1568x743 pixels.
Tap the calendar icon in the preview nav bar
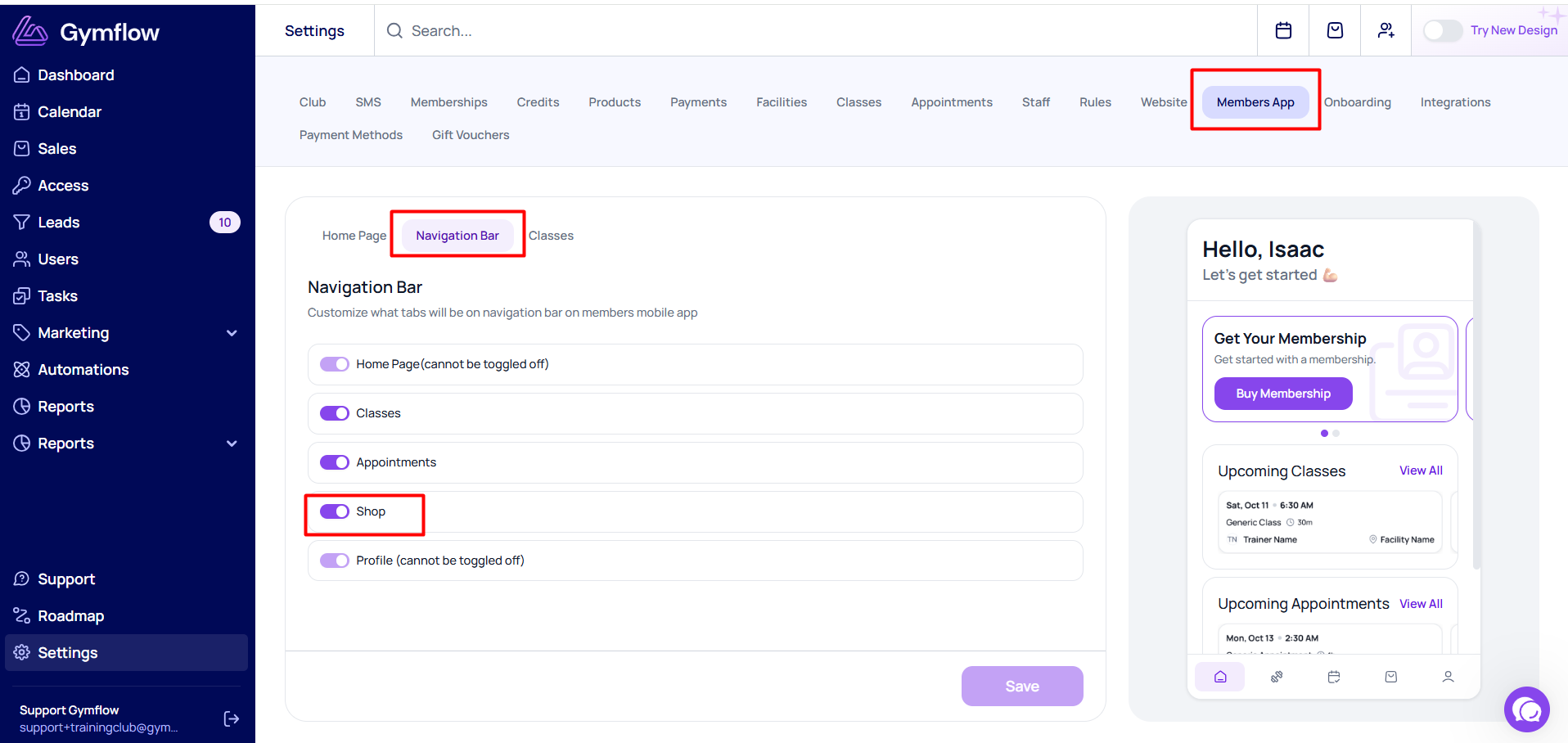click(1334, 677)
